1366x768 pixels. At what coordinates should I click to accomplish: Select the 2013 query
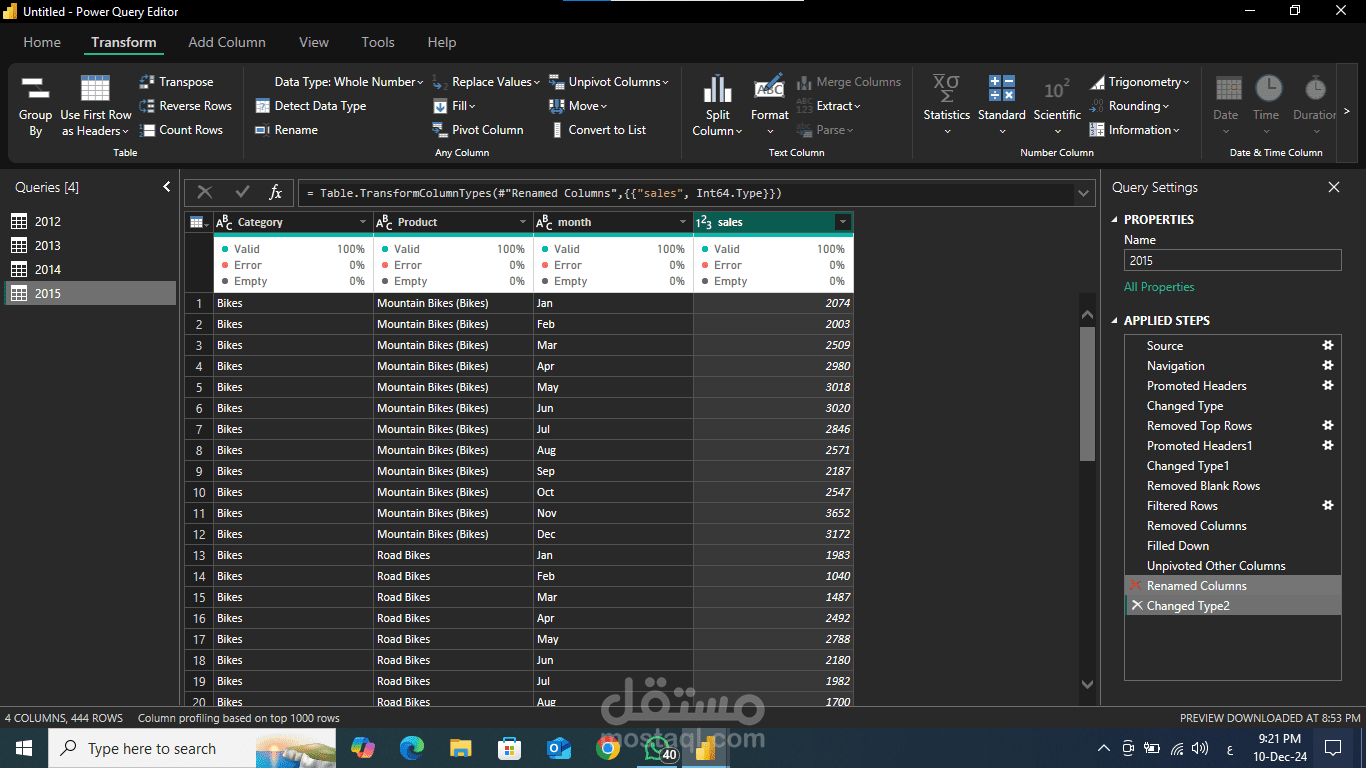(x=90, y=245)
